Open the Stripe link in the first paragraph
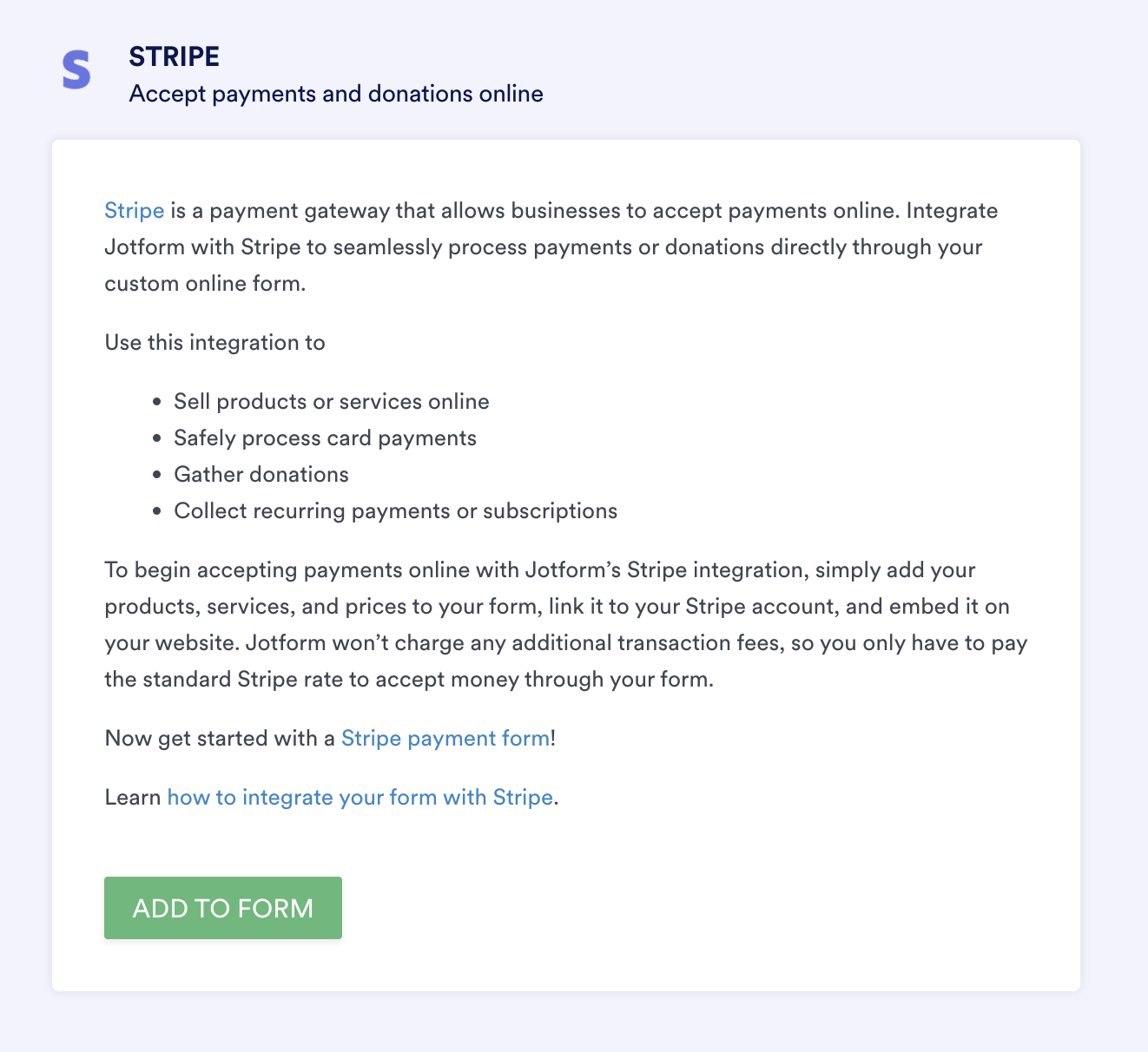Image resolution: width=1148 pixels, height=1052 pixels. pos(134,211)
